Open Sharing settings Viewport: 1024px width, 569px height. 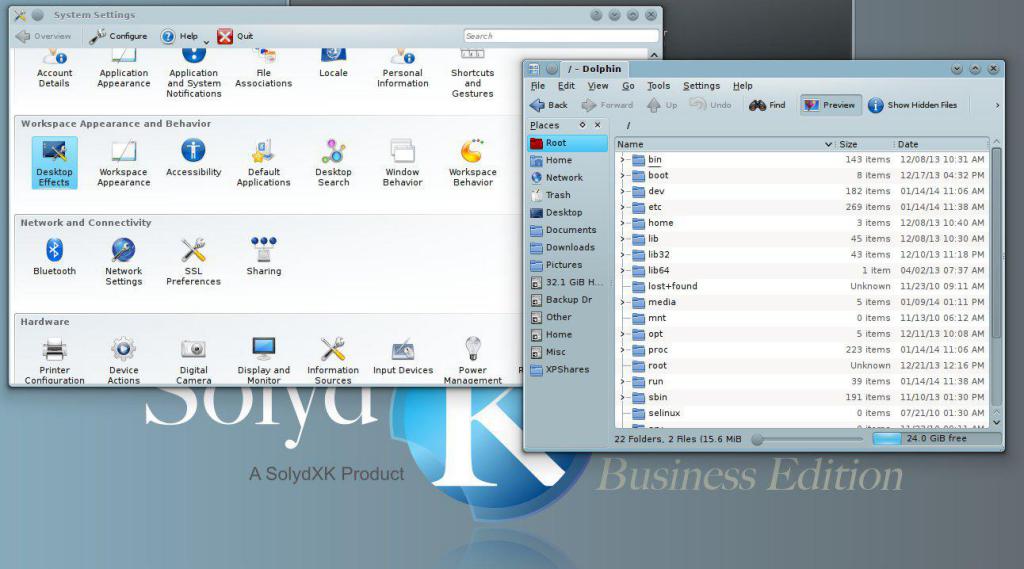[x=264, y=256]
